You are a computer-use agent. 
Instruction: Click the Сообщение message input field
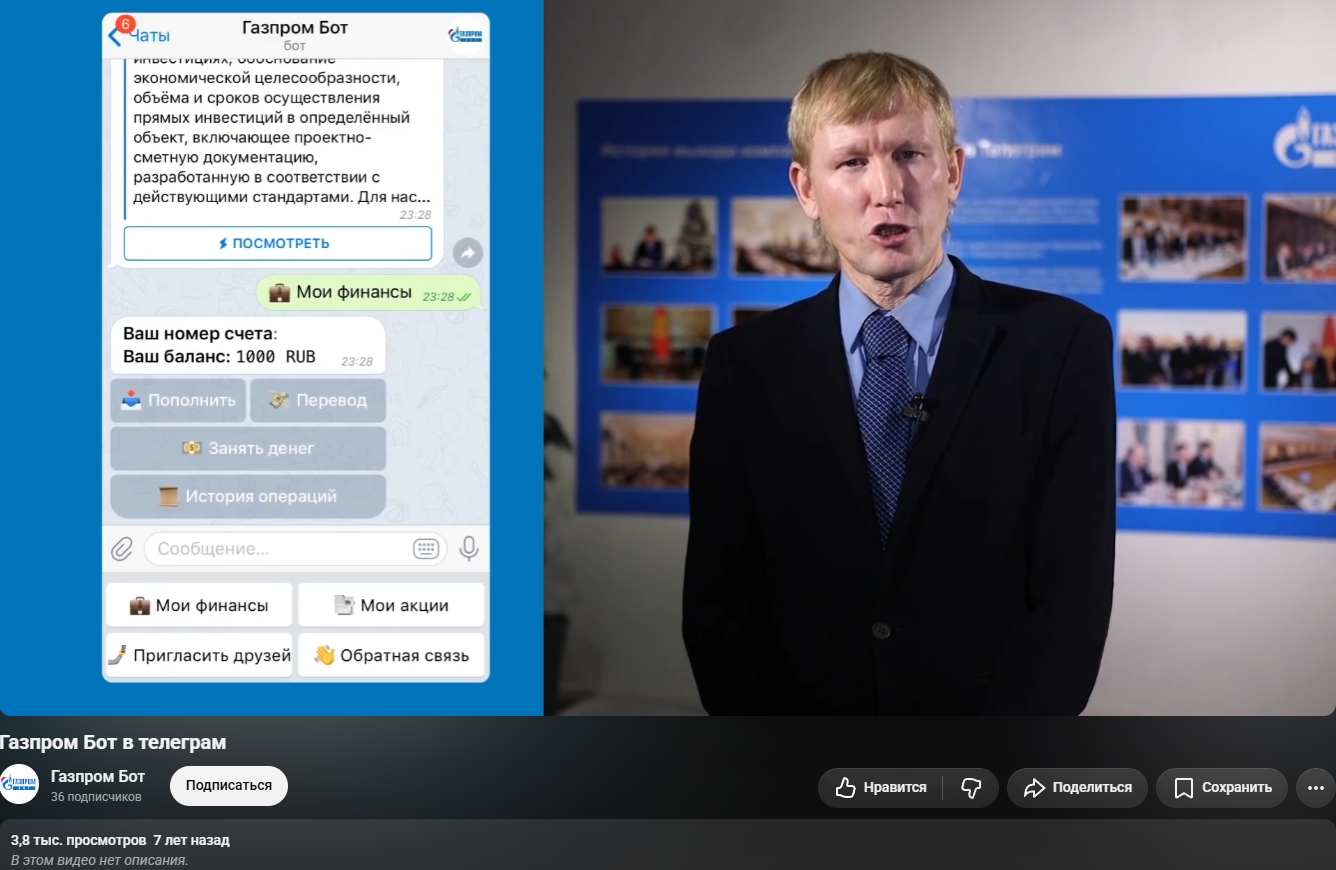click(x=296, y=549)
